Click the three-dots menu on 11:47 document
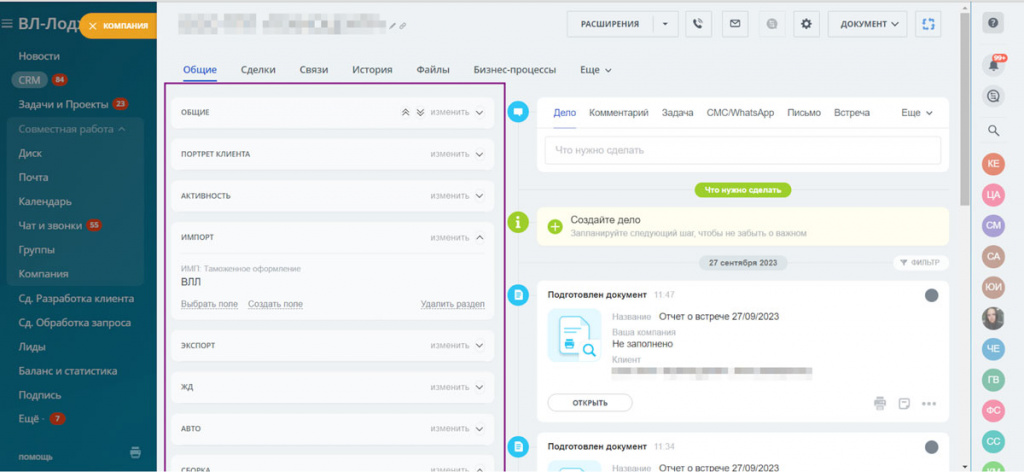This screenshot has width=1024, height=472. 929,403
